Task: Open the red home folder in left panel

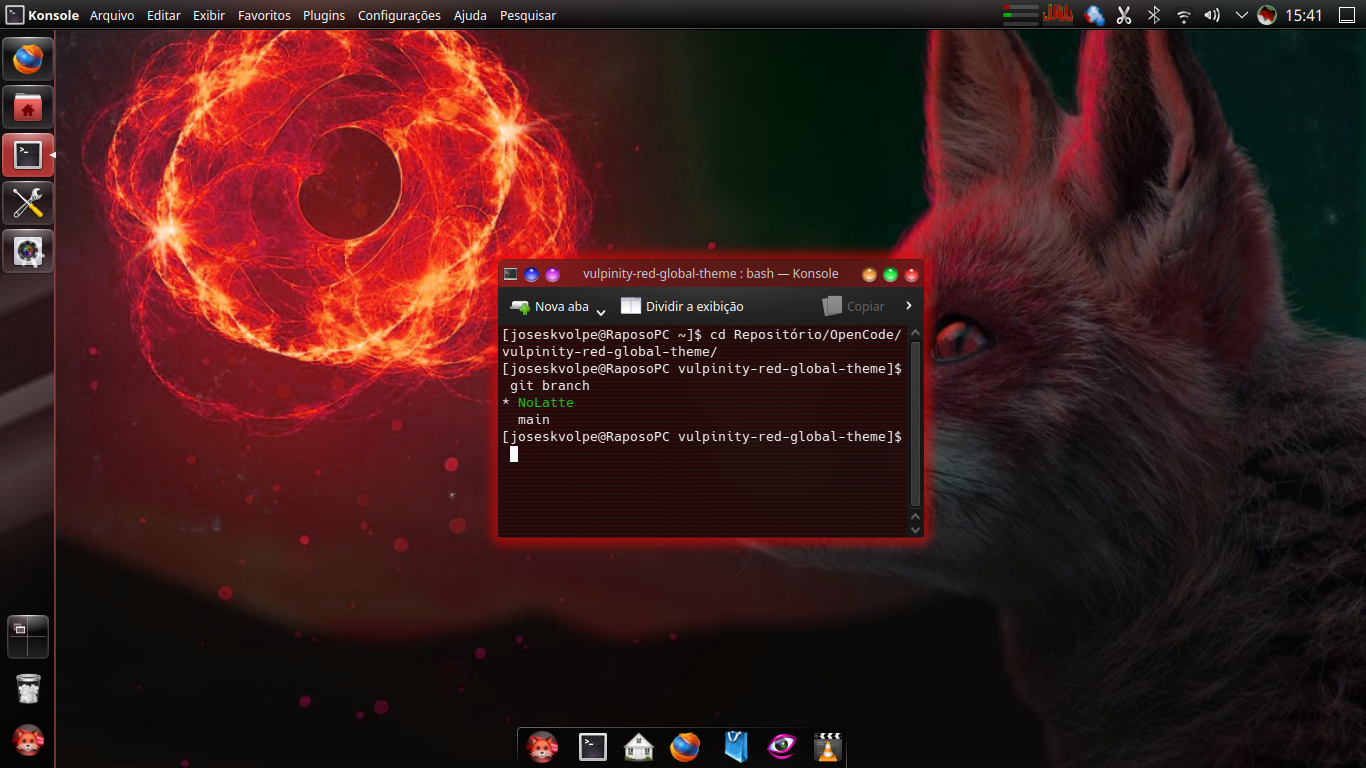Action: point(28,107)
